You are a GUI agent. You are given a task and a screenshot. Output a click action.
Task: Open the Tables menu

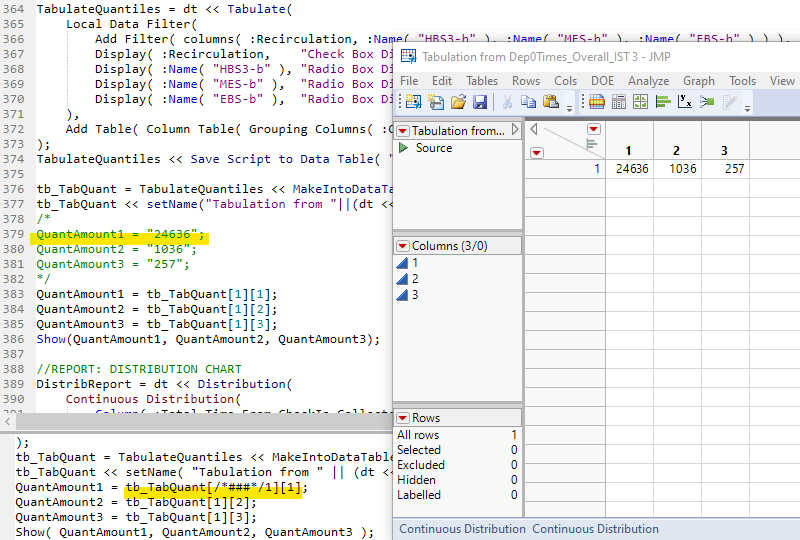[482, 81]
